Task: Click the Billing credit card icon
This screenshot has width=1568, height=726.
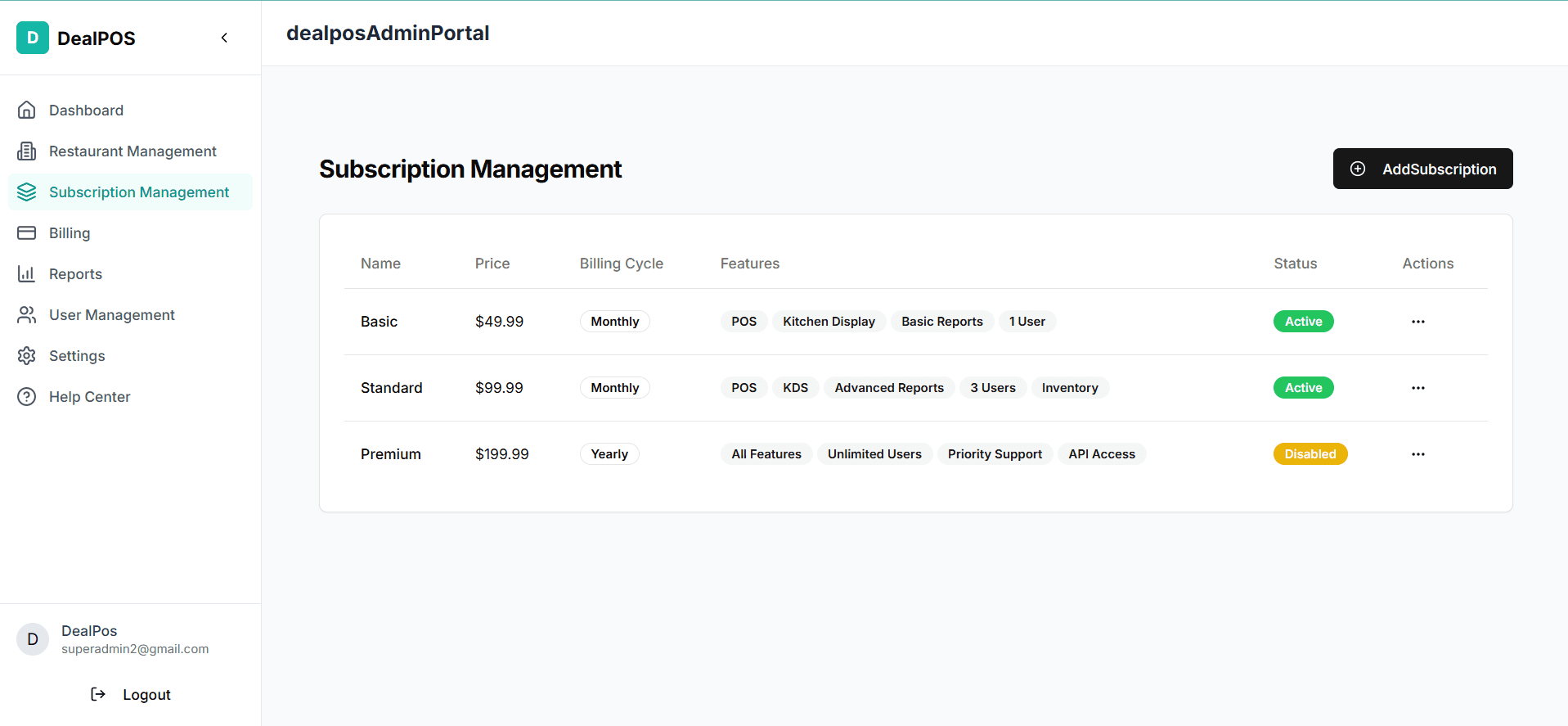Action: (x=27, y=232)
